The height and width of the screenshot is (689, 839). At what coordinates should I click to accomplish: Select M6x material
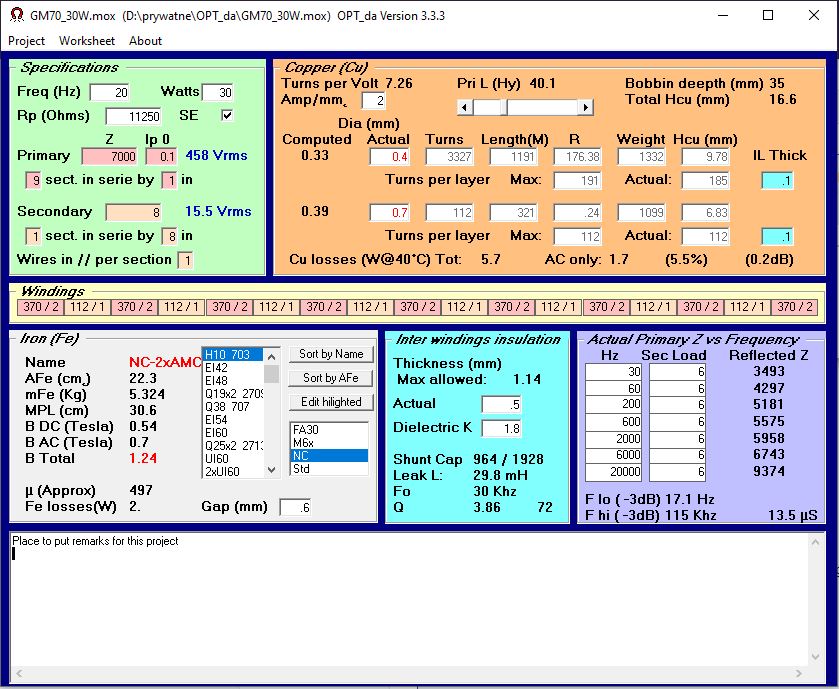(329, 442)
